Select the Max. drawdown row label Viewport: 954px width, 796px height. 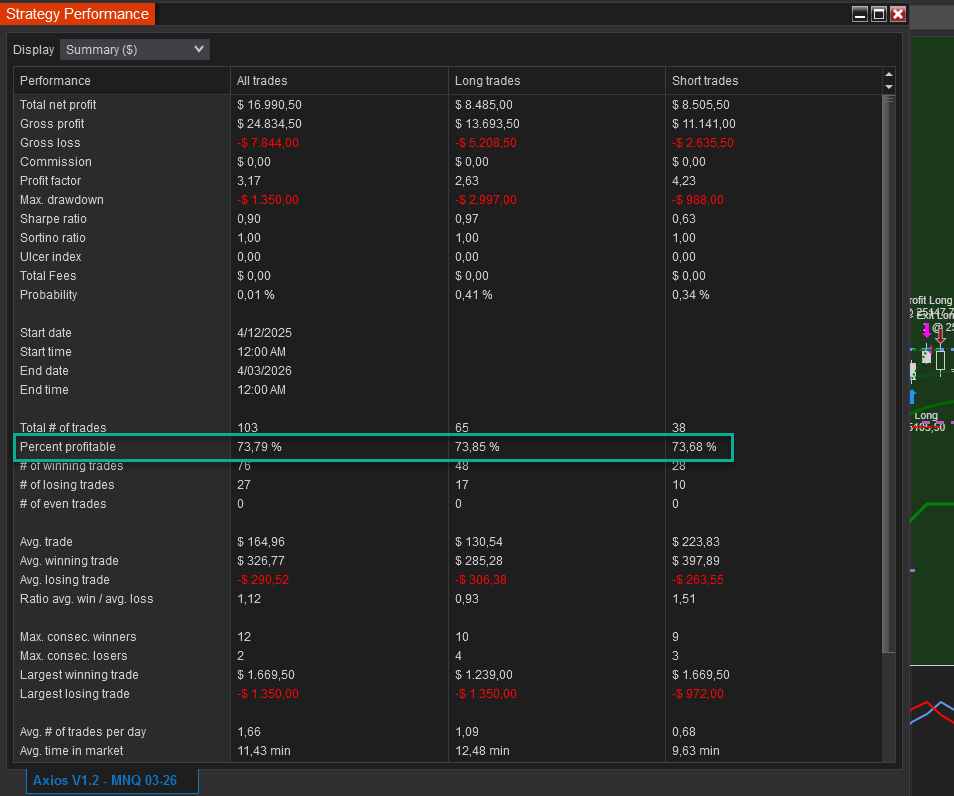click(x=62, y=200)
